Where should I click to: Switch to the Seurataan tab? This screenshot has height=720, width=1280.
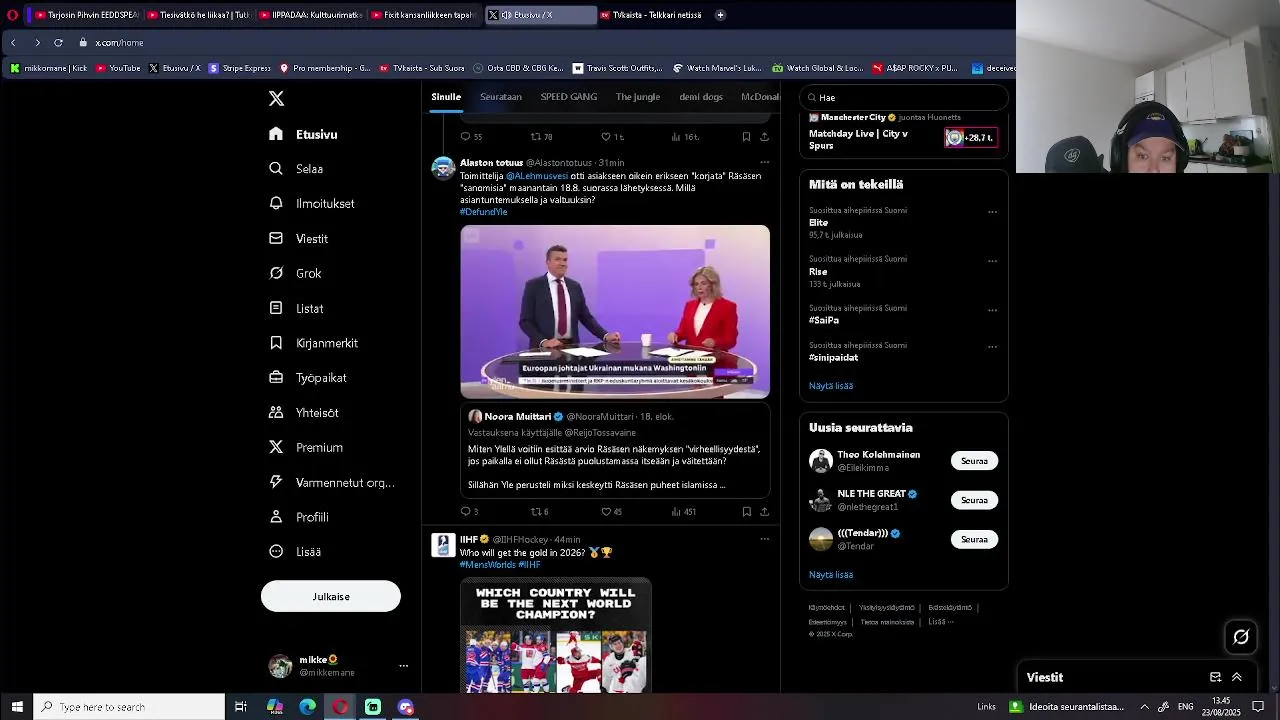(x=501, y=97)
